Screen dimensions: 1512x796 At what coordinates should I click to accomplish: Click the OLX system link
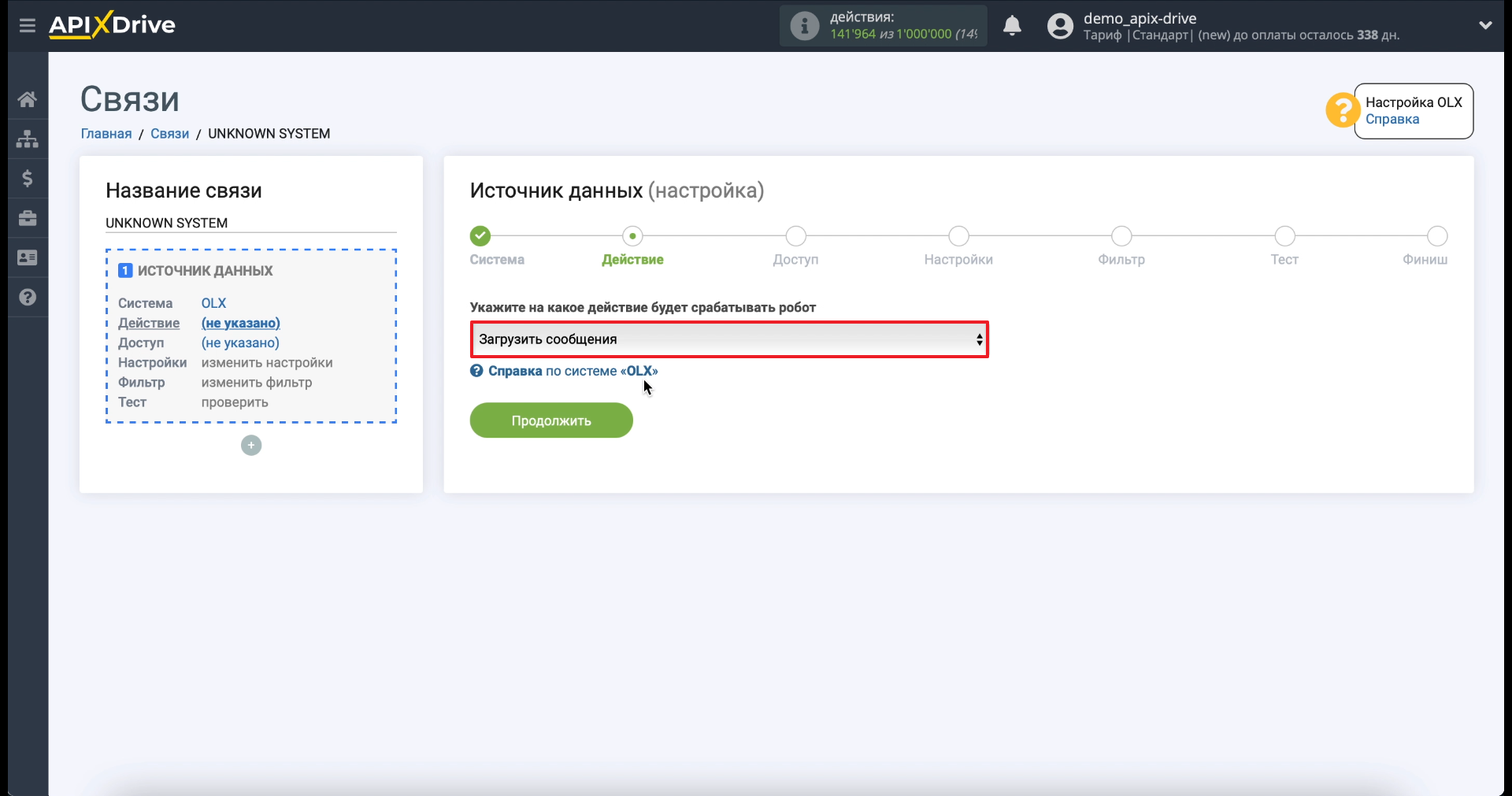pyautogui.click(x=213, y=303)
